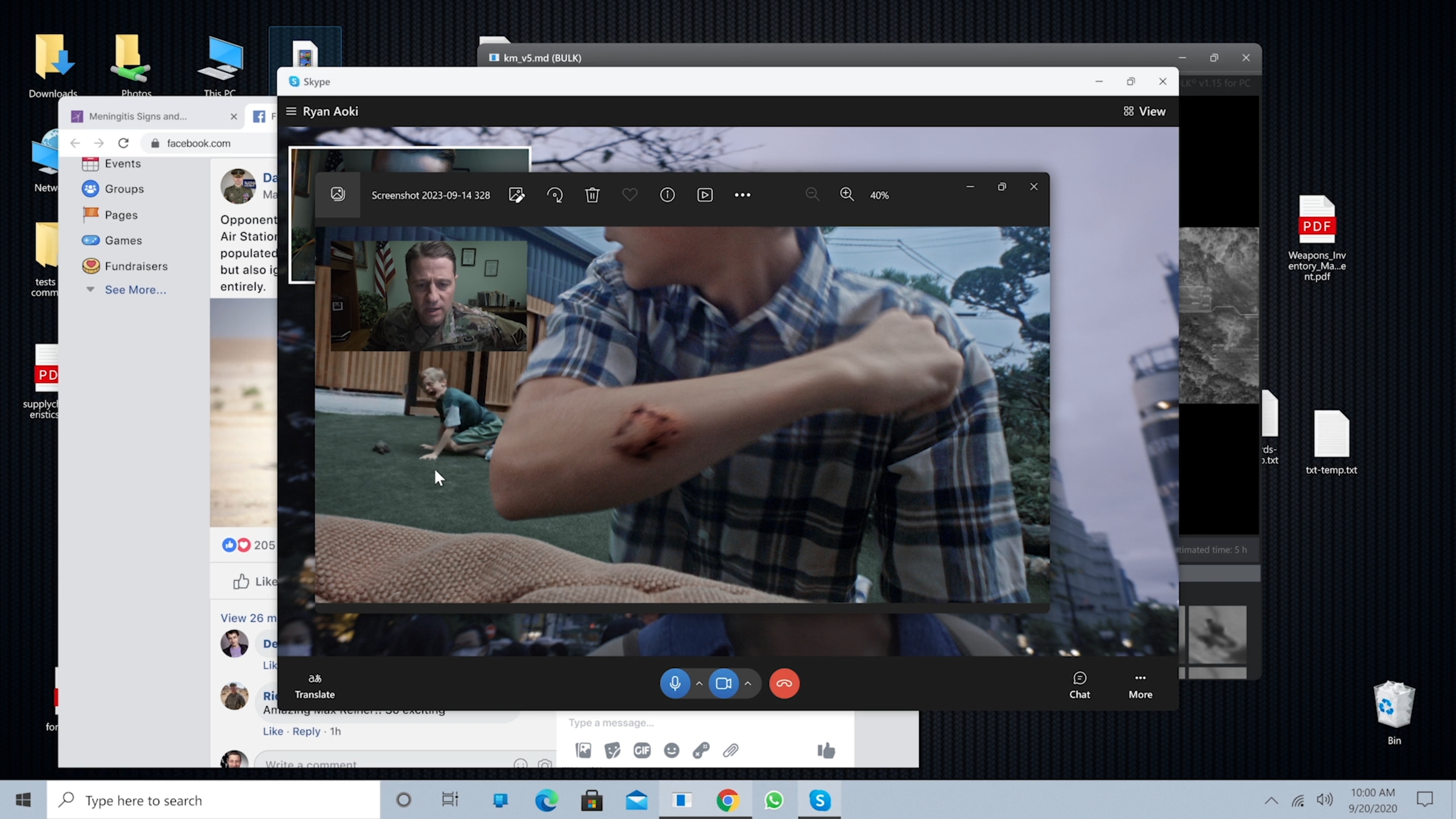Viewport: 1456px width, 819px height.
Task: Open the Skype Chat panel
Action: point(1079,684)
